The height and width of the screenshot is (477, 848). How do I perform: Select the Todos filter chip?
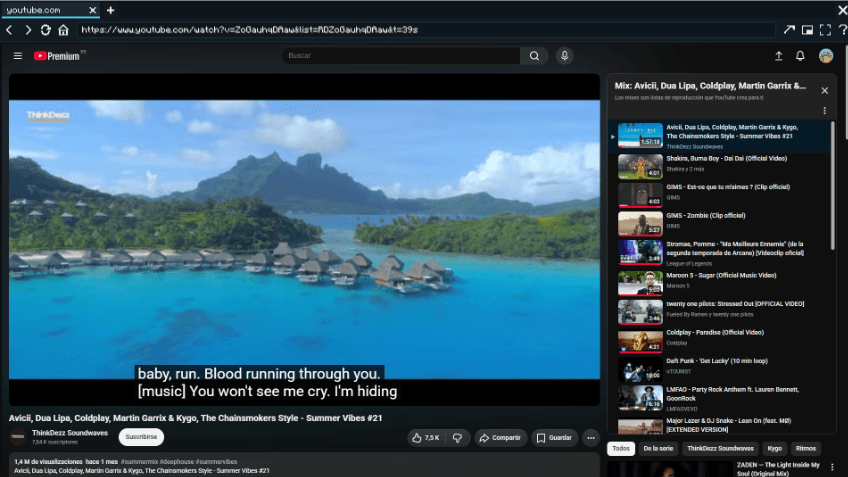point(620,449)
